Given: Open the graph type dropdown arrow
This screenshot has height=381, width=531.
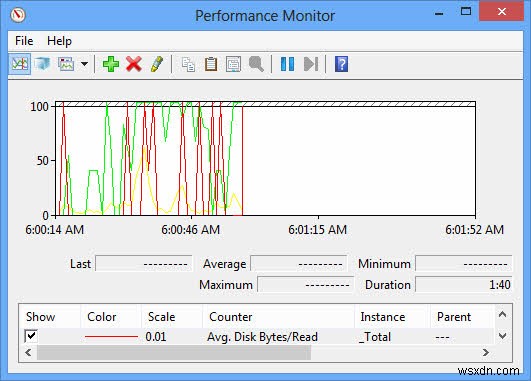Looking at the screenshot, I should click(x=84, y=64).
